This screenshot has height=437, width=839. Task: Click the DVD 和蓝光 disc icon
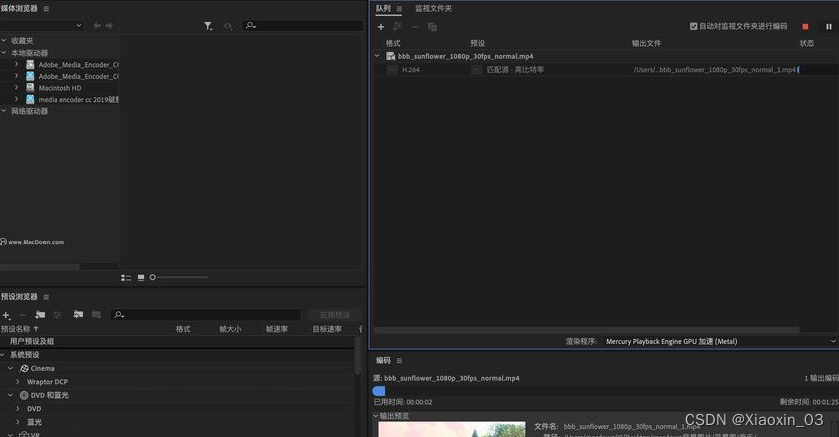[x=24, y=395]
